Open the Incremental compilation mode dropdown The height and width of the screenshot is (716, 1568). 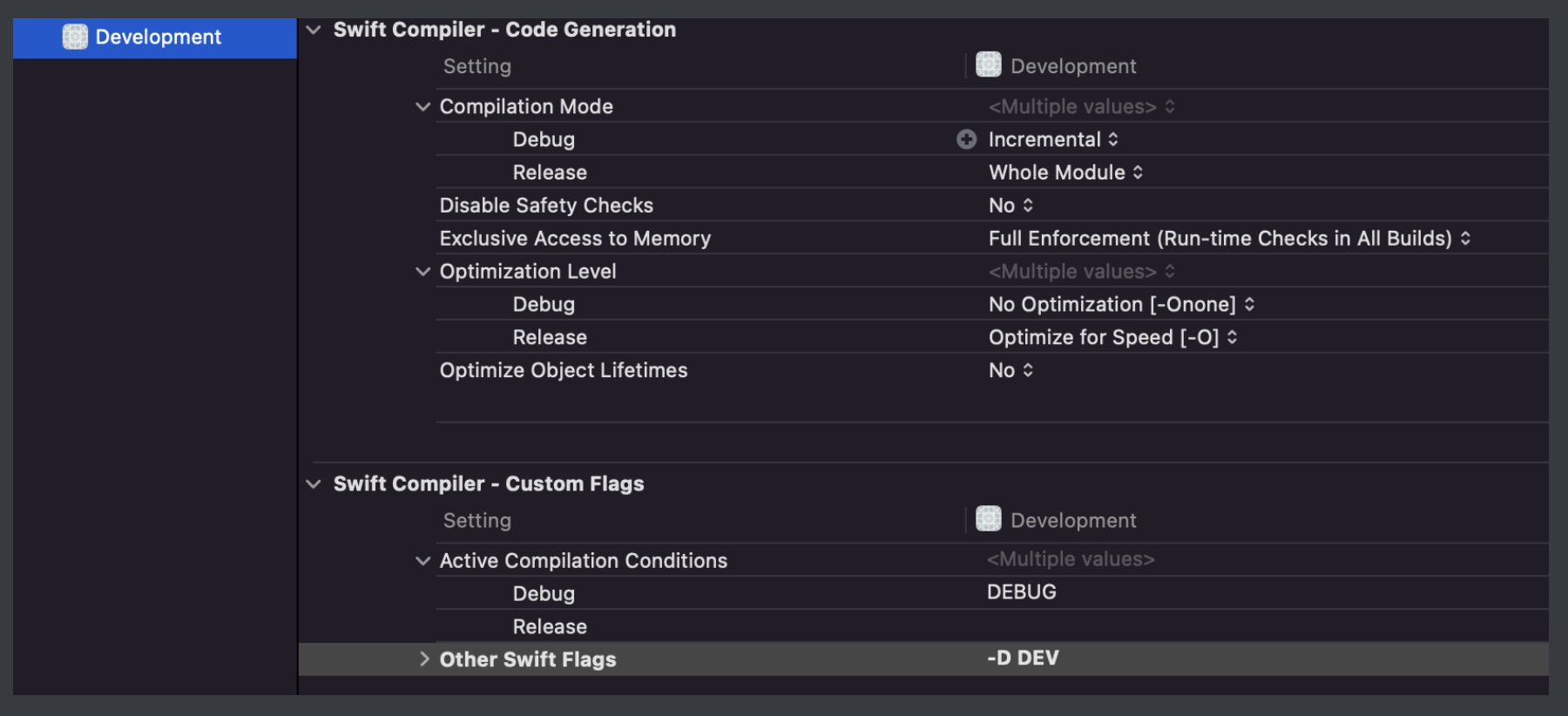click(x=1053, y=139)
